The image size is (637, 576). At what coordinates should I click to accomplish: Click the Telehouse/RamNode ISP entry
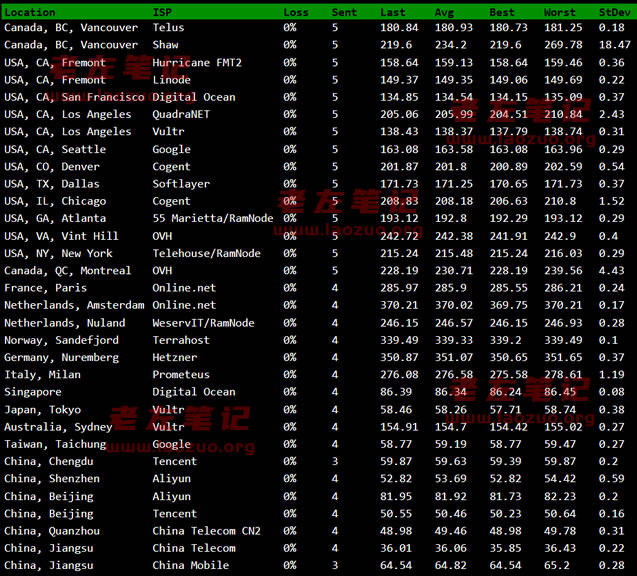click(206, 254)
